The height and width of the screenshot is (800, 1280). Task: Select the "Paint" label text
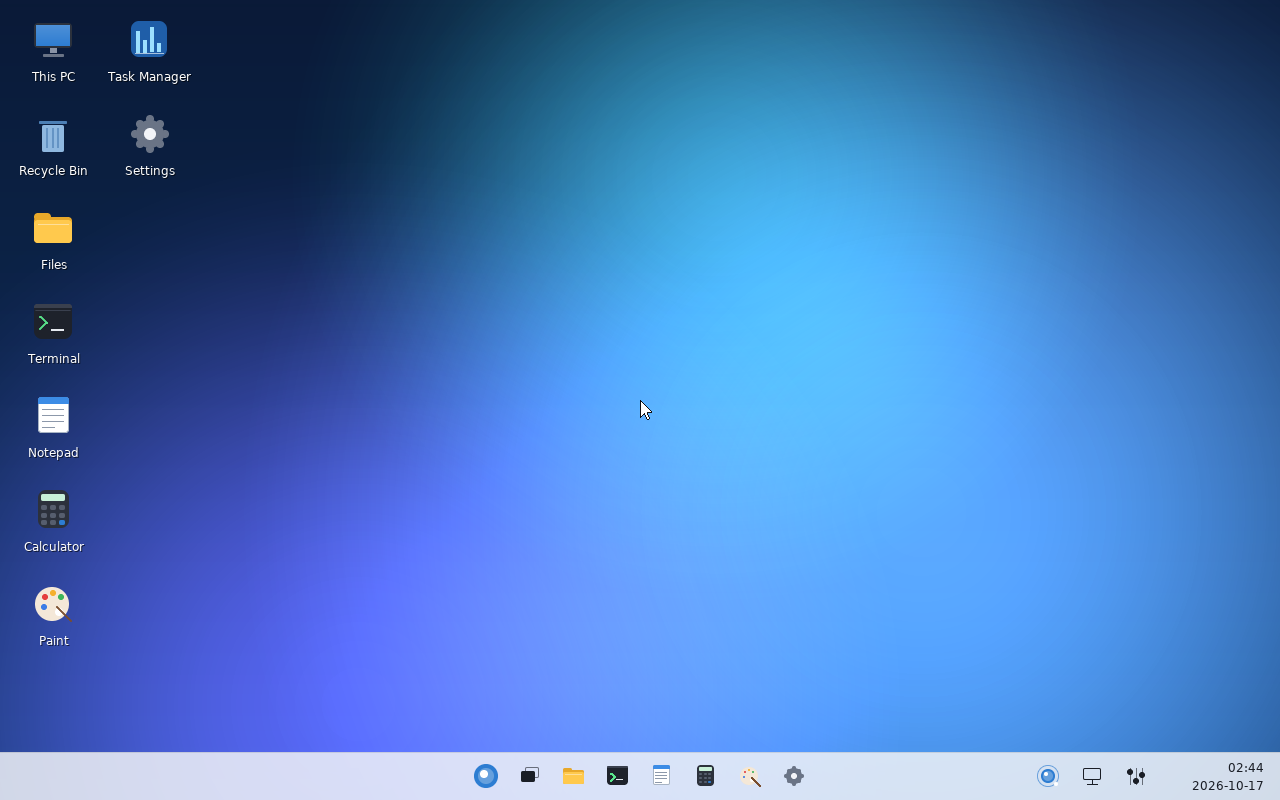pos(53,641)
